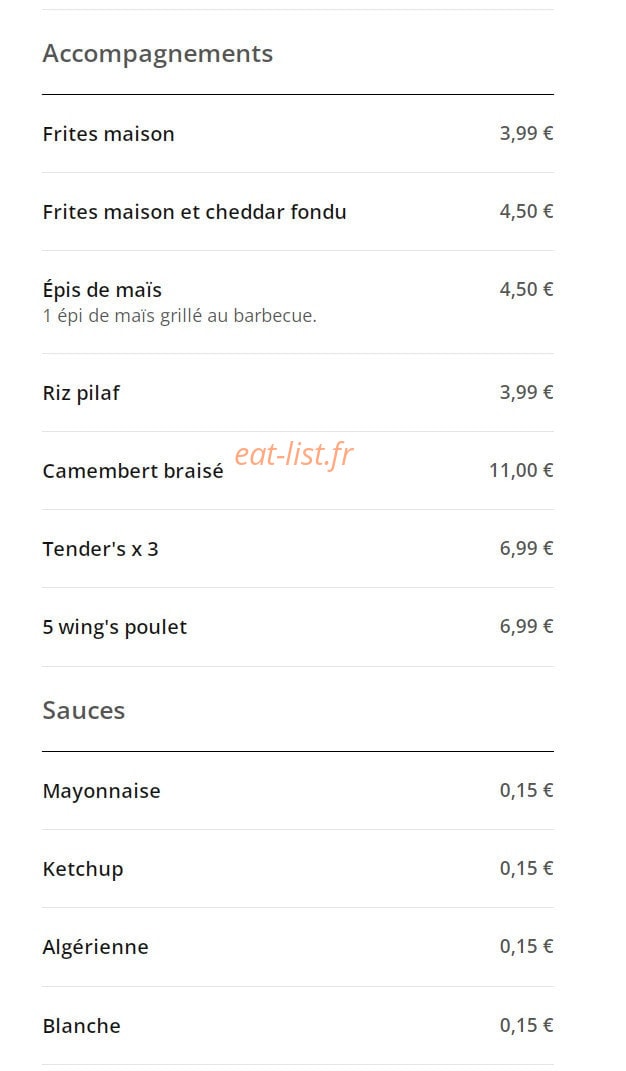Choose the Tender's x 3 item
Screen dimensions: 626x1071
point(100,549)
